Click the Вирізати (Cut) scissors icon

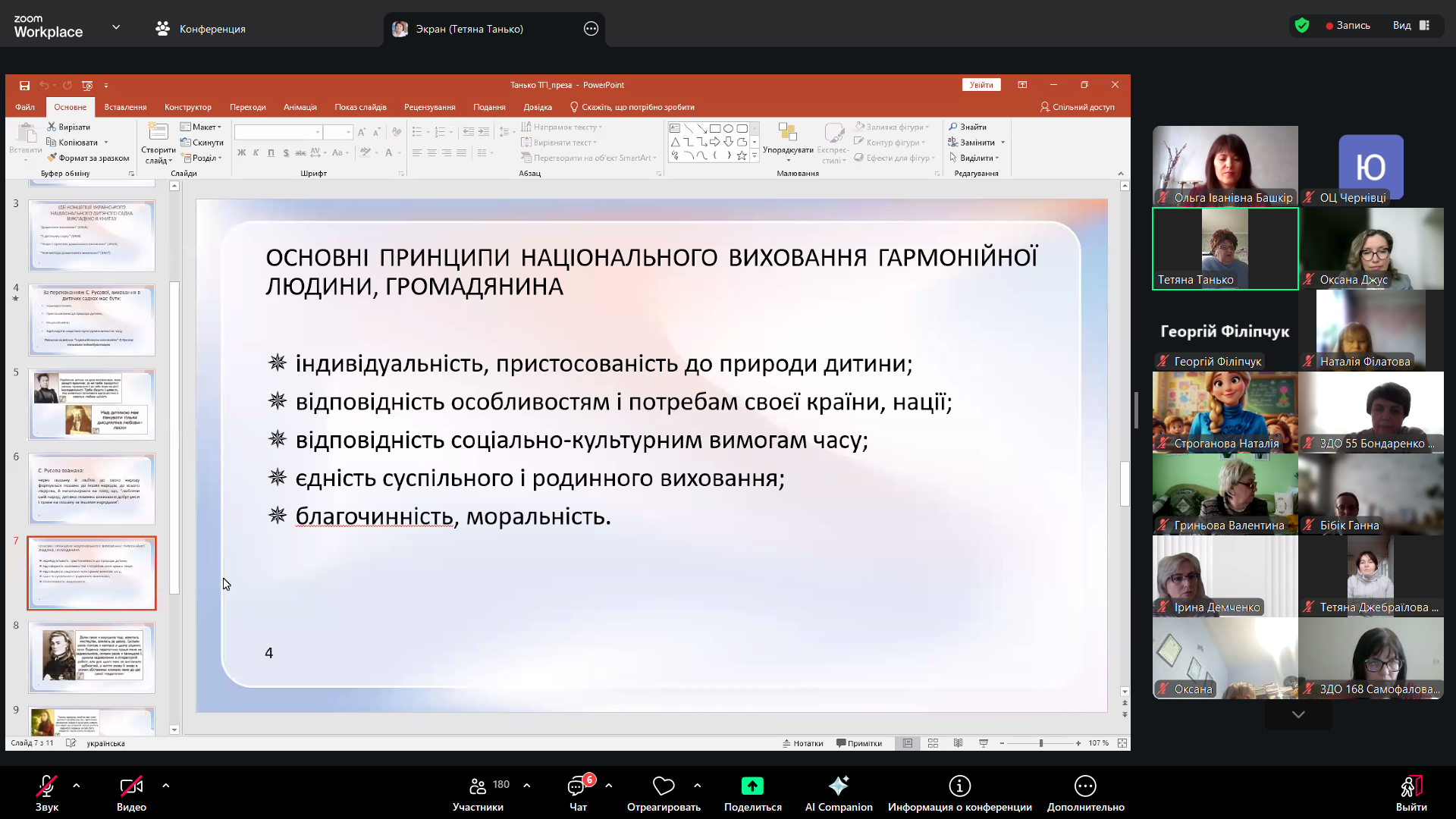(x=52, y=127)
